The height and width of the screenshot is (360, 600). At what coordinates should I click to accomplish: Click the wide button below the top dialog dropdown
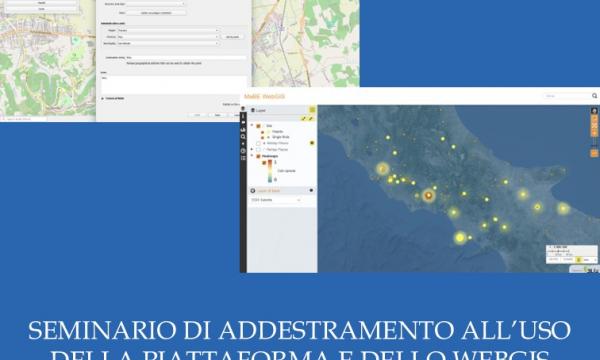[x=156, y=13]
